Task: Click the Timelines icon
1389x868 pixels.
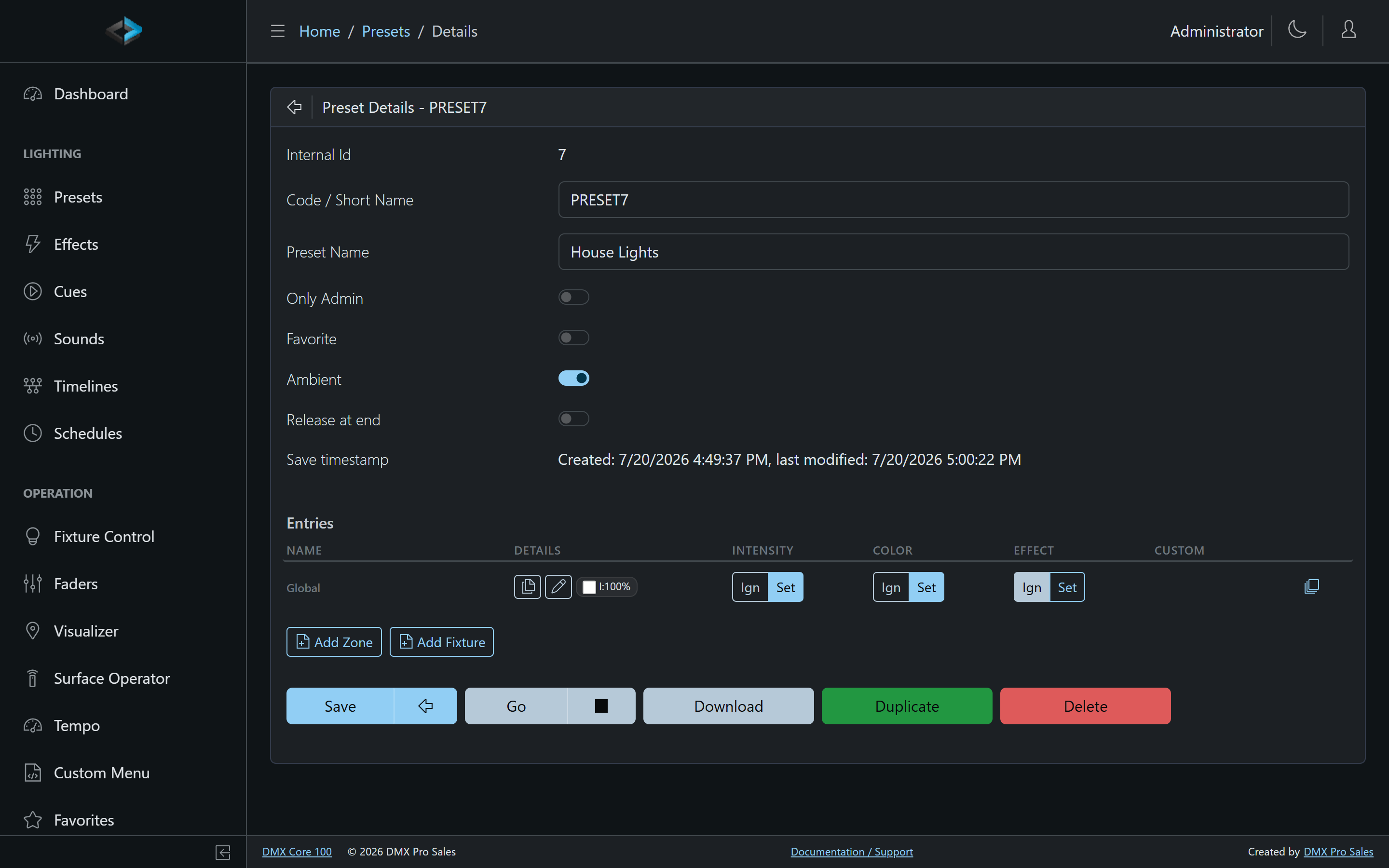Action: tap(33, 386)
